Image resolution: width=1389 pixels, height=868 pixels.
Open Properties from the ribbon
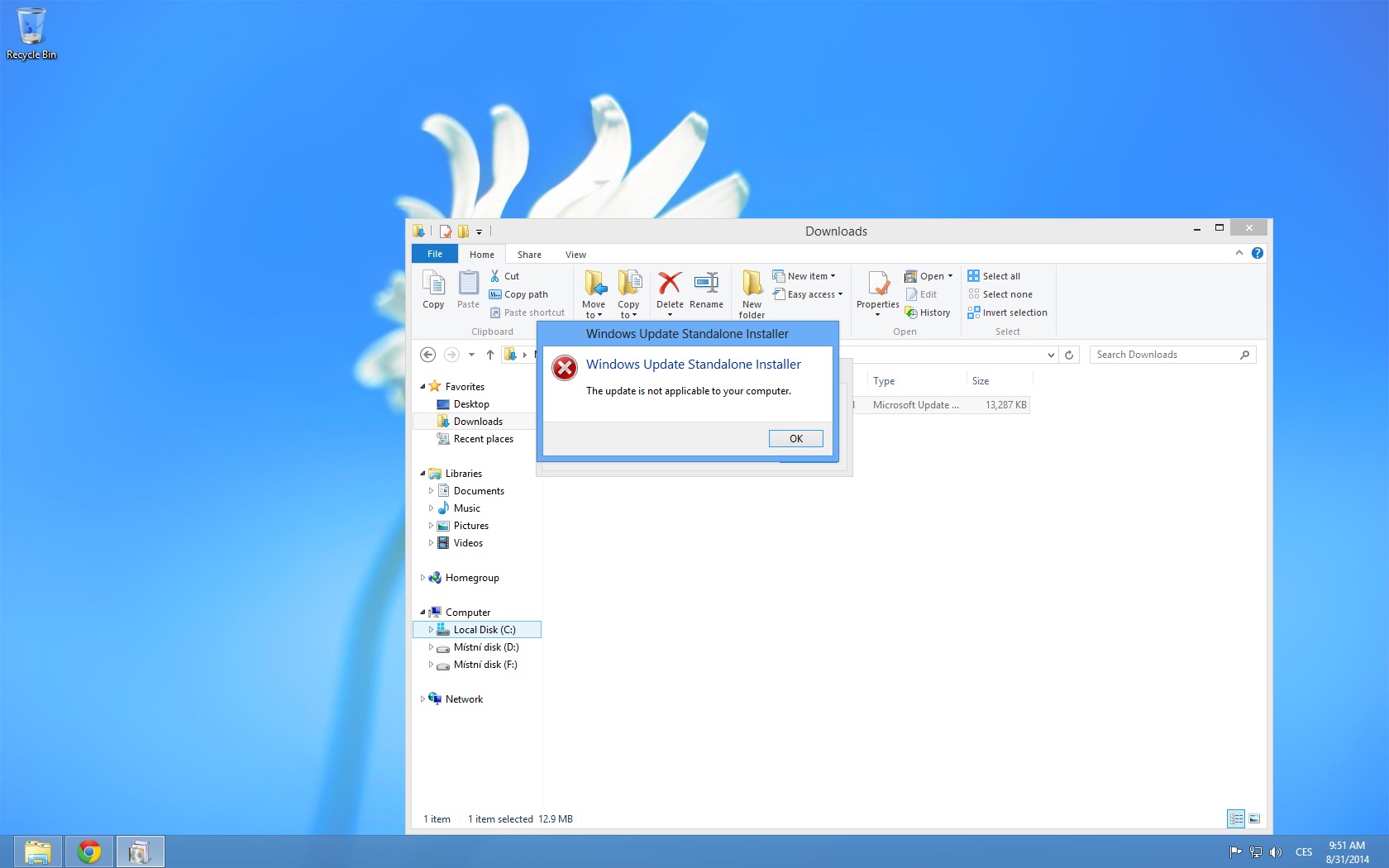point(877,293)
